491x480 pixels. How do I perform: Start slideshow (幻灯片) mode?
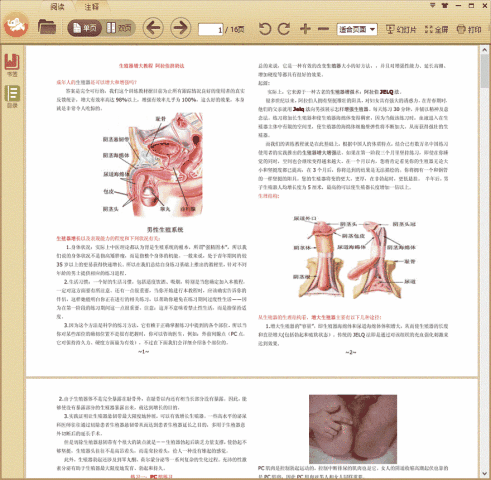coord(401,29)
